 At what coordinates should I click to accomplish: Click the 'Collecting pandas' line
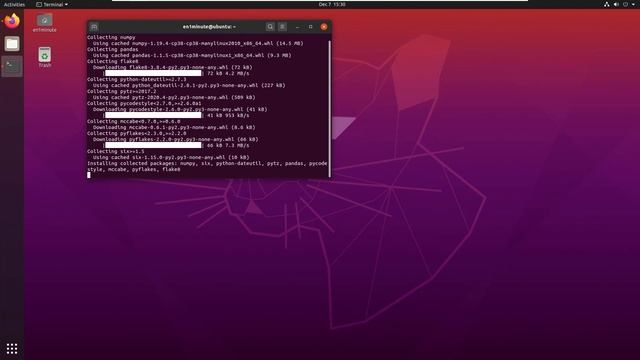tap(113, 49)
